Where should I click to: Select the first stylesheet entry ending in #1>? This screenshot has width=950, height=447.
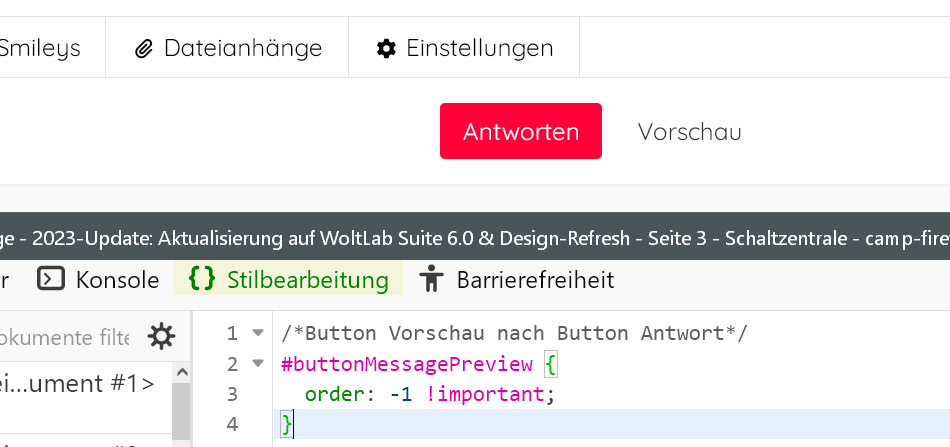(78, 383)
